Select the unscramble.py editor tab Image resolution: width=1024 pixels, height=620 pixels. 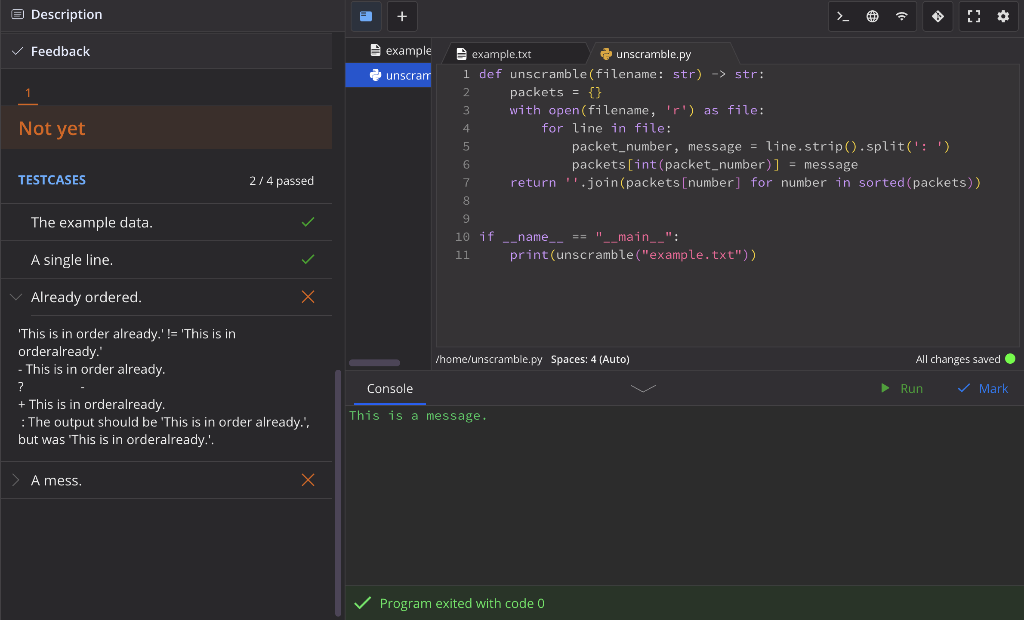pyautogui.click(x=652, y=54)
